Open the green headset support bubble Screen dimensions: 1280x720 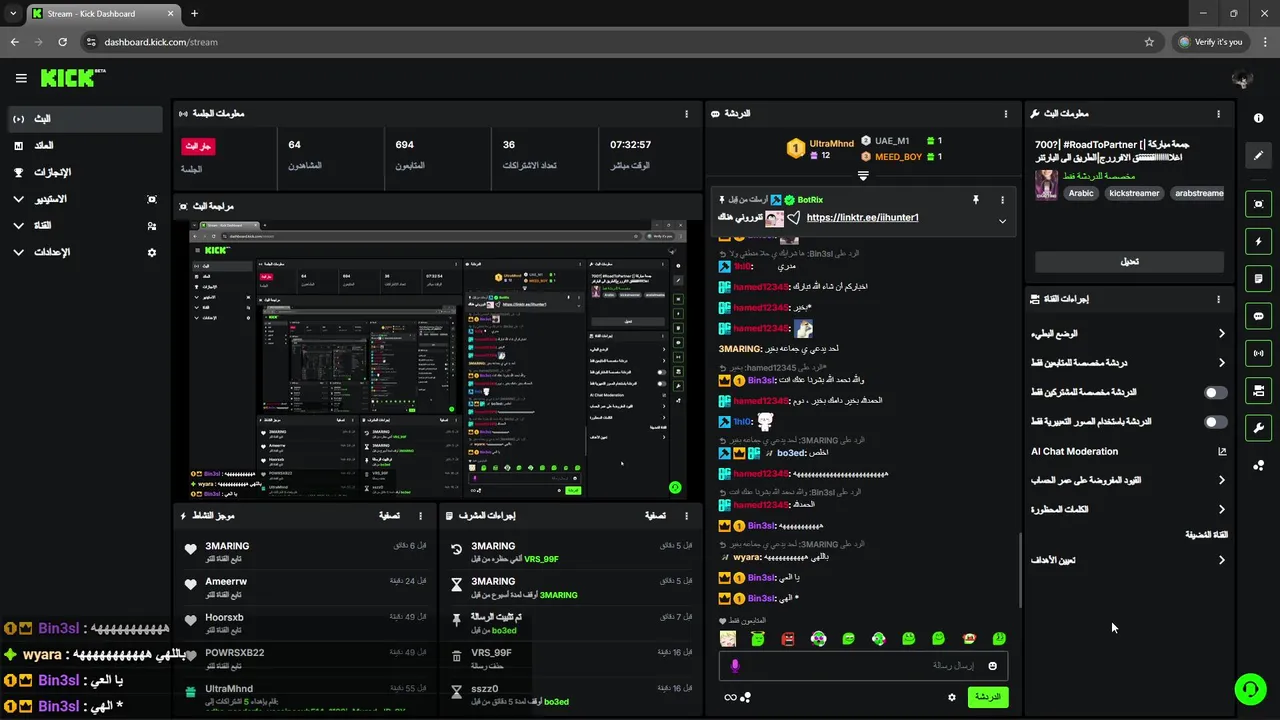[x=1249, y=689]
